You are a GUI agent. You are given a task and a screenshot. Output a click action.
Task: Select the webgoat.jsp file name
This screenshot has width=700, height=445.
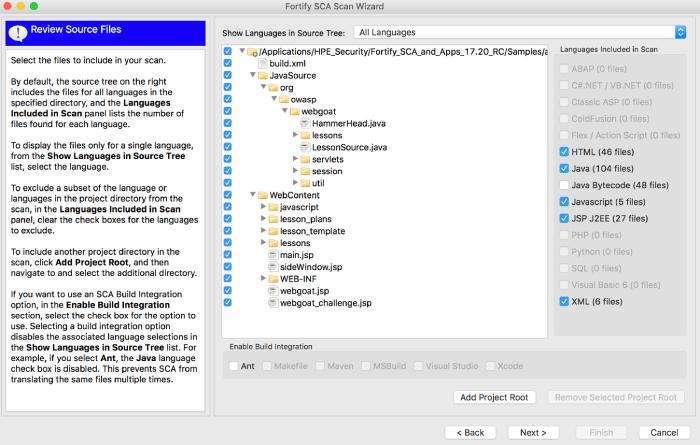[x=304, y=291]
